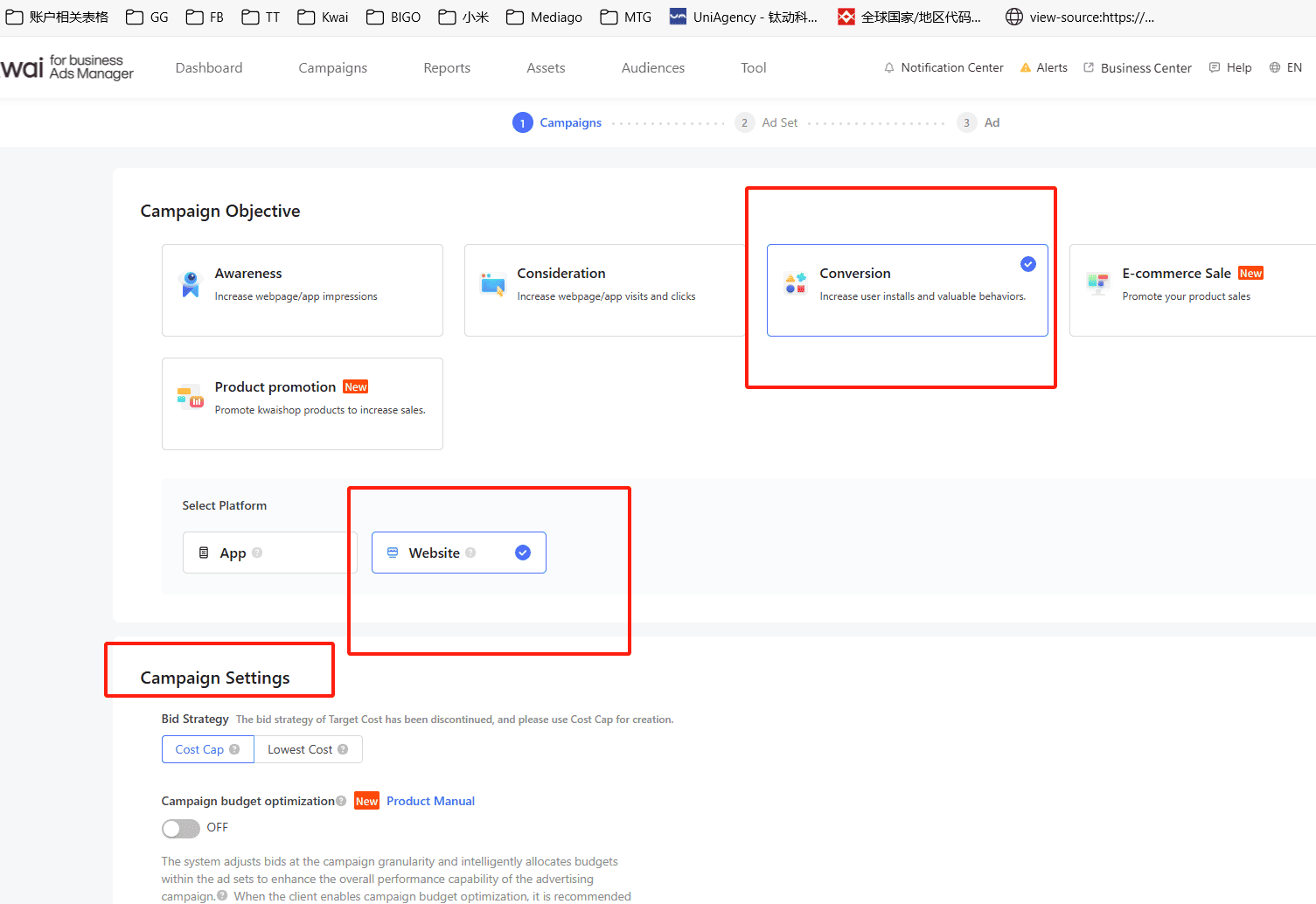Open the EN language dropdown

point(1294,68)
